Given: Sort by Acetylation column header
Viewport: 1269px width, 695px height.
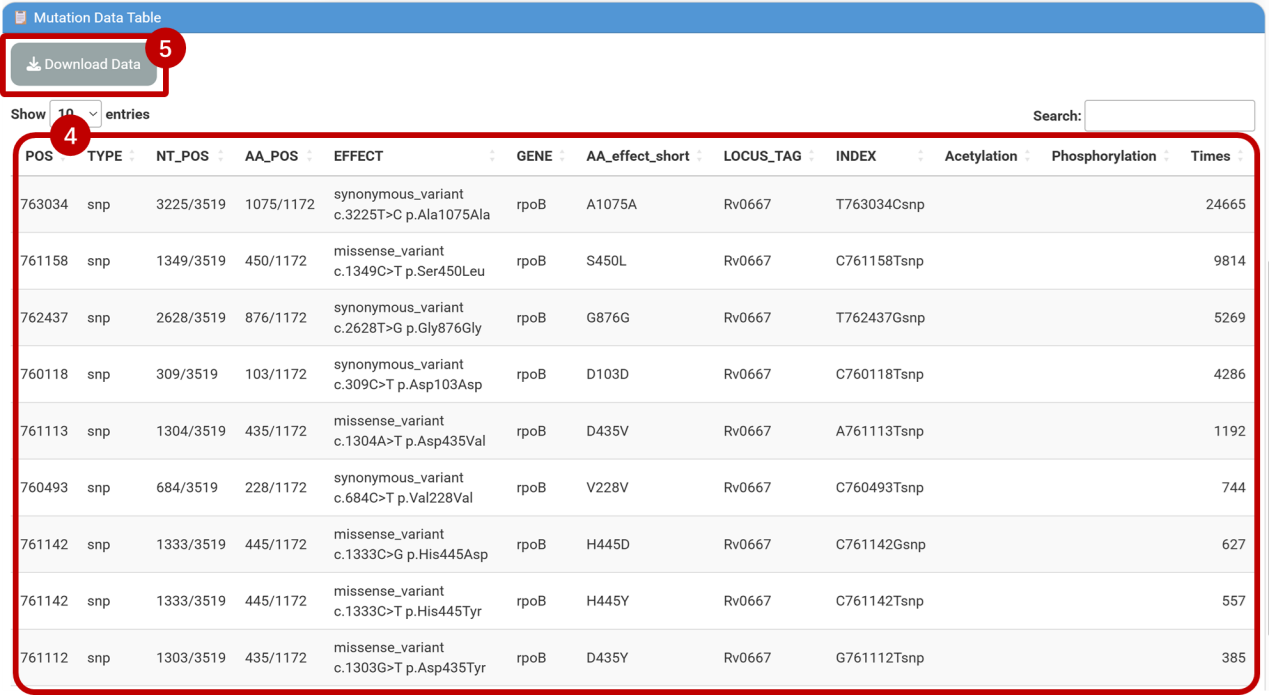Looking at the screenshot, I should pos(981,156).
